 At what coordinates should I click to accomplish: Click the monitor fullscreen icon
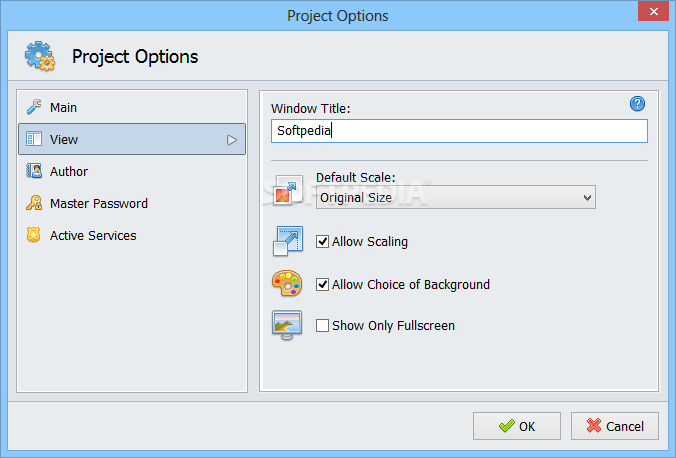[287, 325]
